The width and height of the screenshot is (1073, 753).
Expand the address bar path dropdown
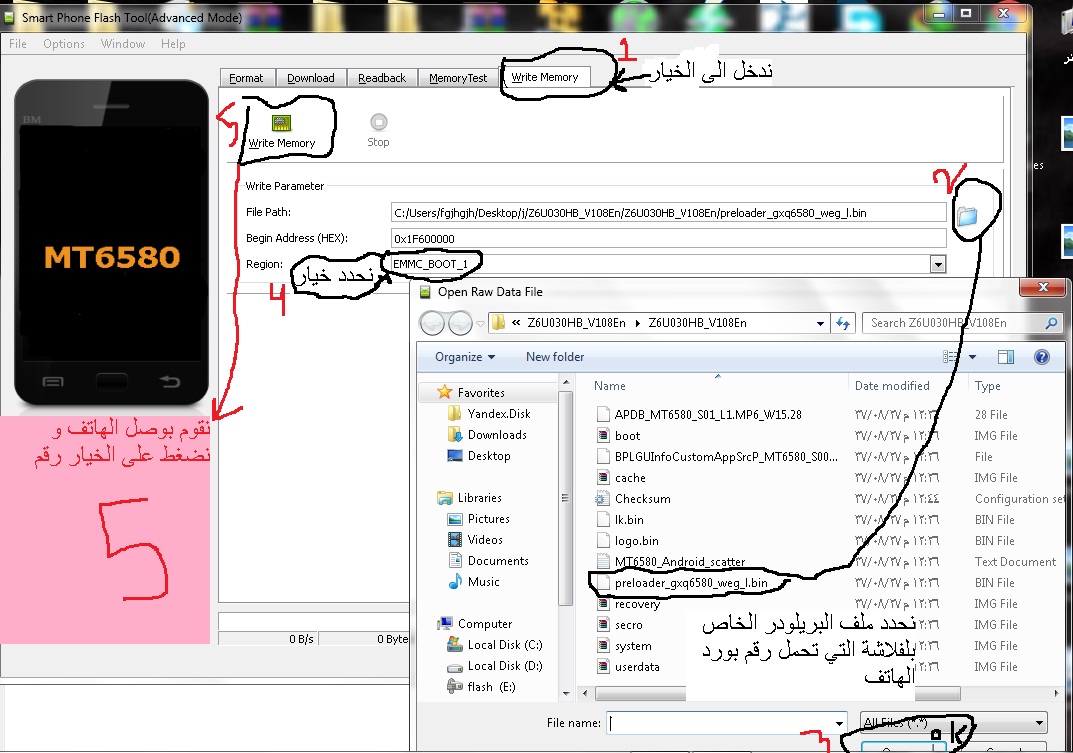820,323
